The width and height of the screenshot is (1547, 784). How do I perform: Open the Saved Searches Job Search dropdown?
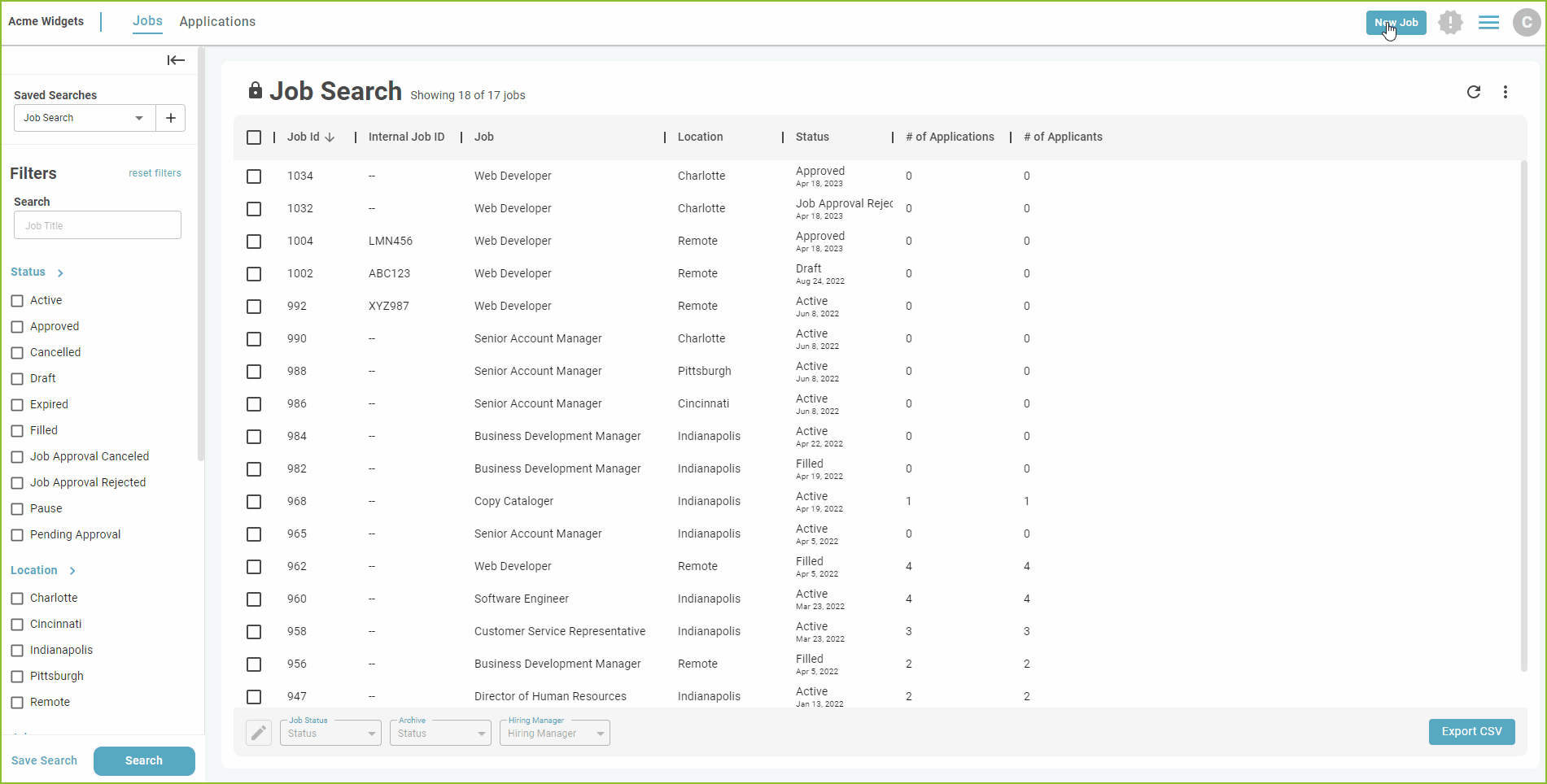pos(84,118)
